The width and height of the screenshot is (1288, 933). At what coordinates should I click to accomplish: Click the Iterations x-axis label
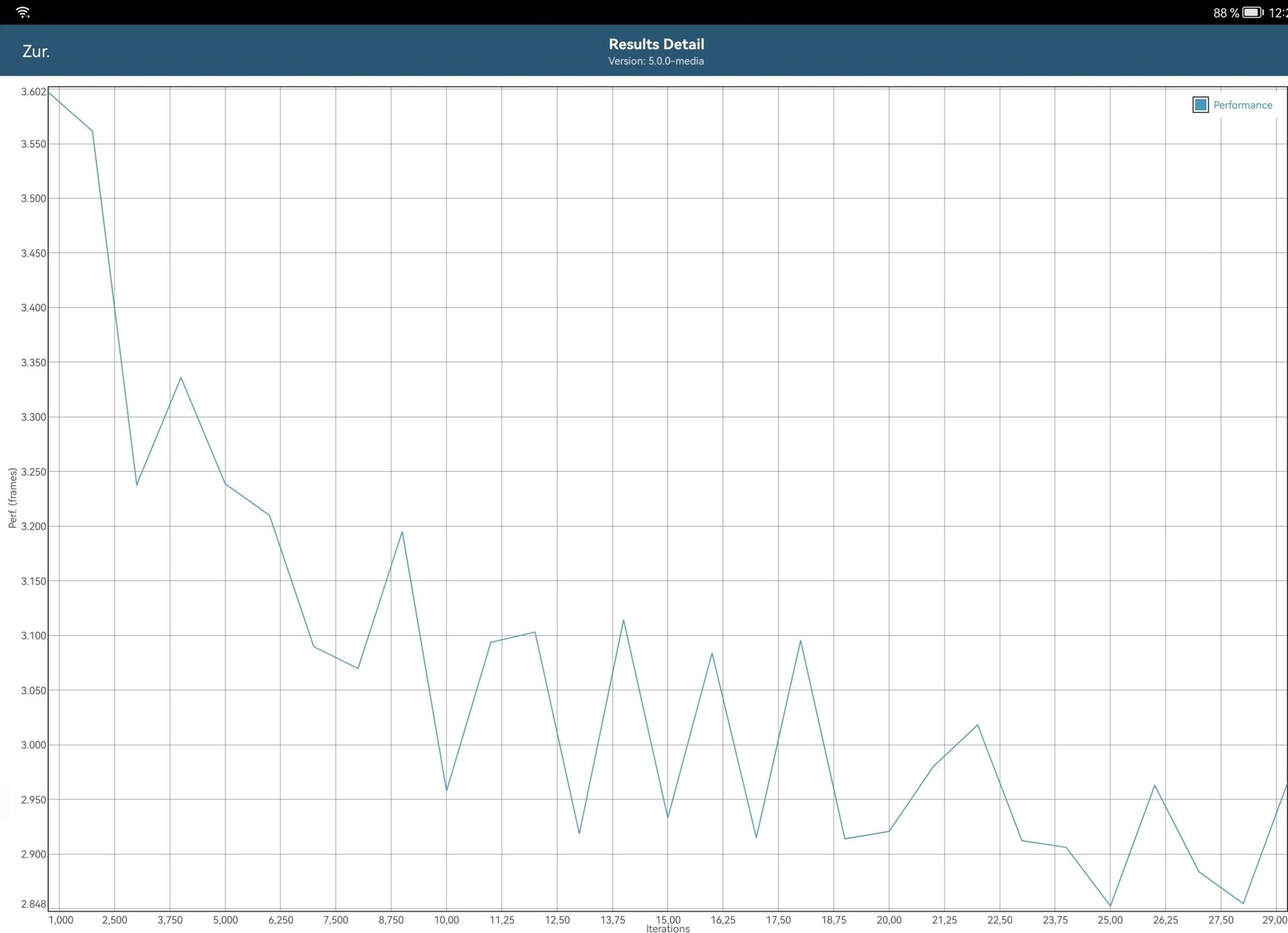pyautogui.click(x=668, y=928)
